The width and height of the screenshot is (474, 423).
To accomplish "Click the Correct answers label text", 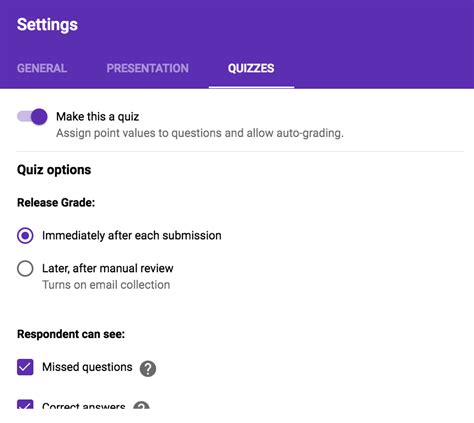I will pyautogui.click(x=84, y=406).
